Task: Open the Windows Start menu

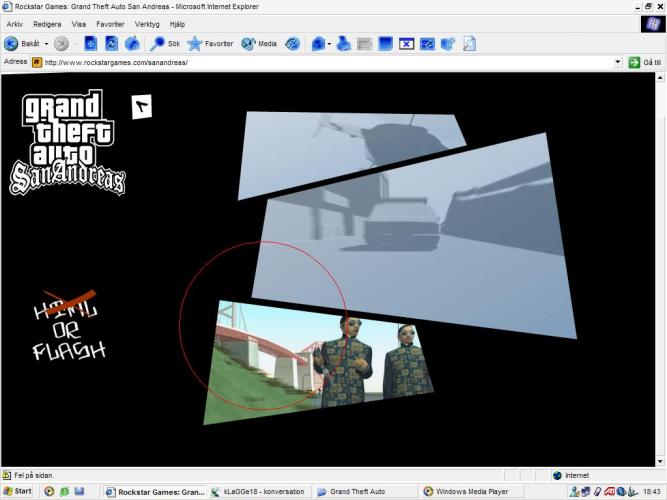Action: click(17, 492)
